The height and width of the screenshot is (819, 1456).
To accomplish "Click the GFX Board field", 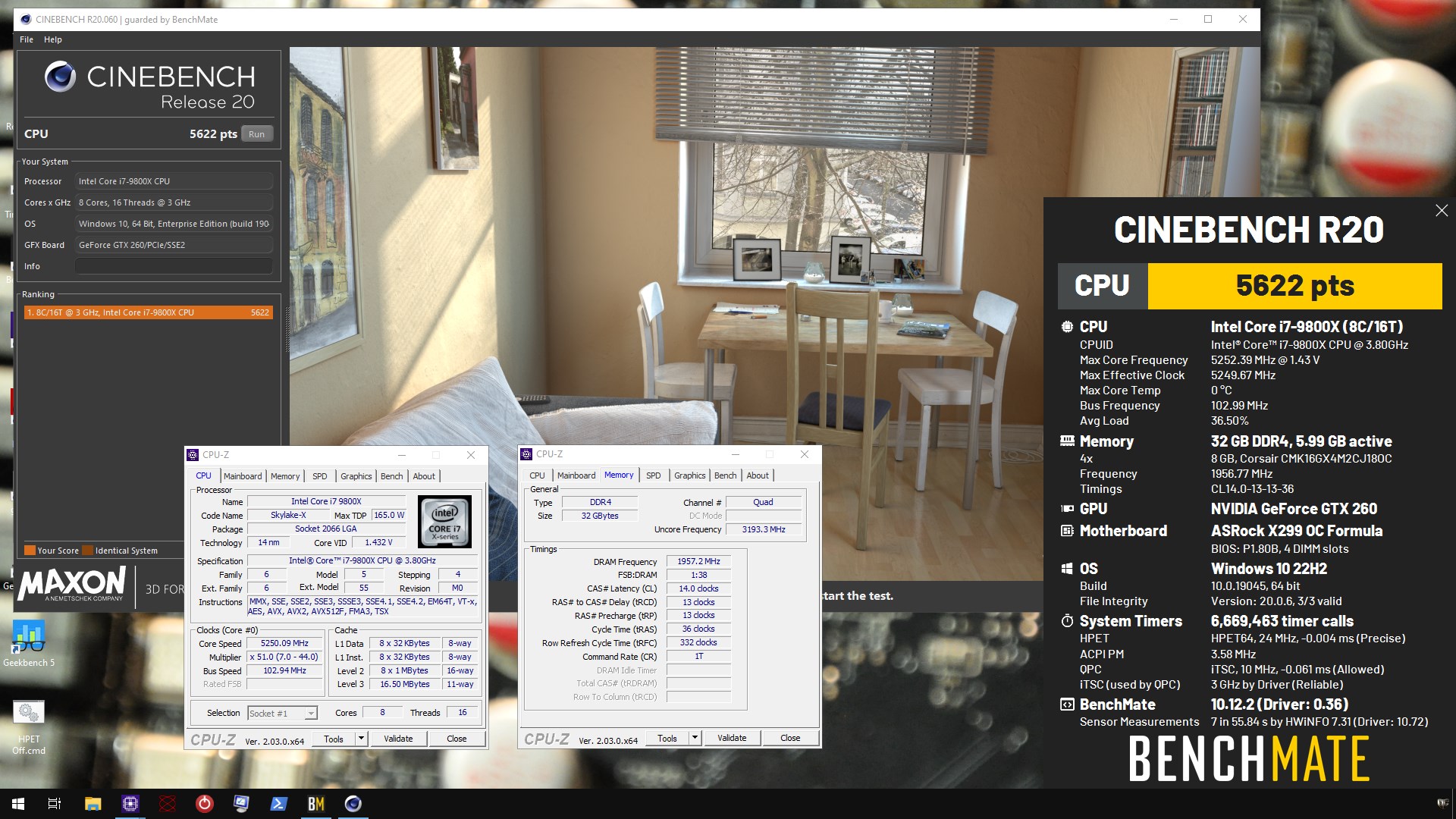I will [x=174, y=245].
